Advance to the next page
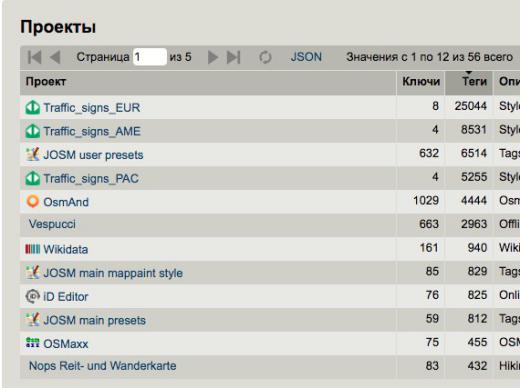 (213, 57)
